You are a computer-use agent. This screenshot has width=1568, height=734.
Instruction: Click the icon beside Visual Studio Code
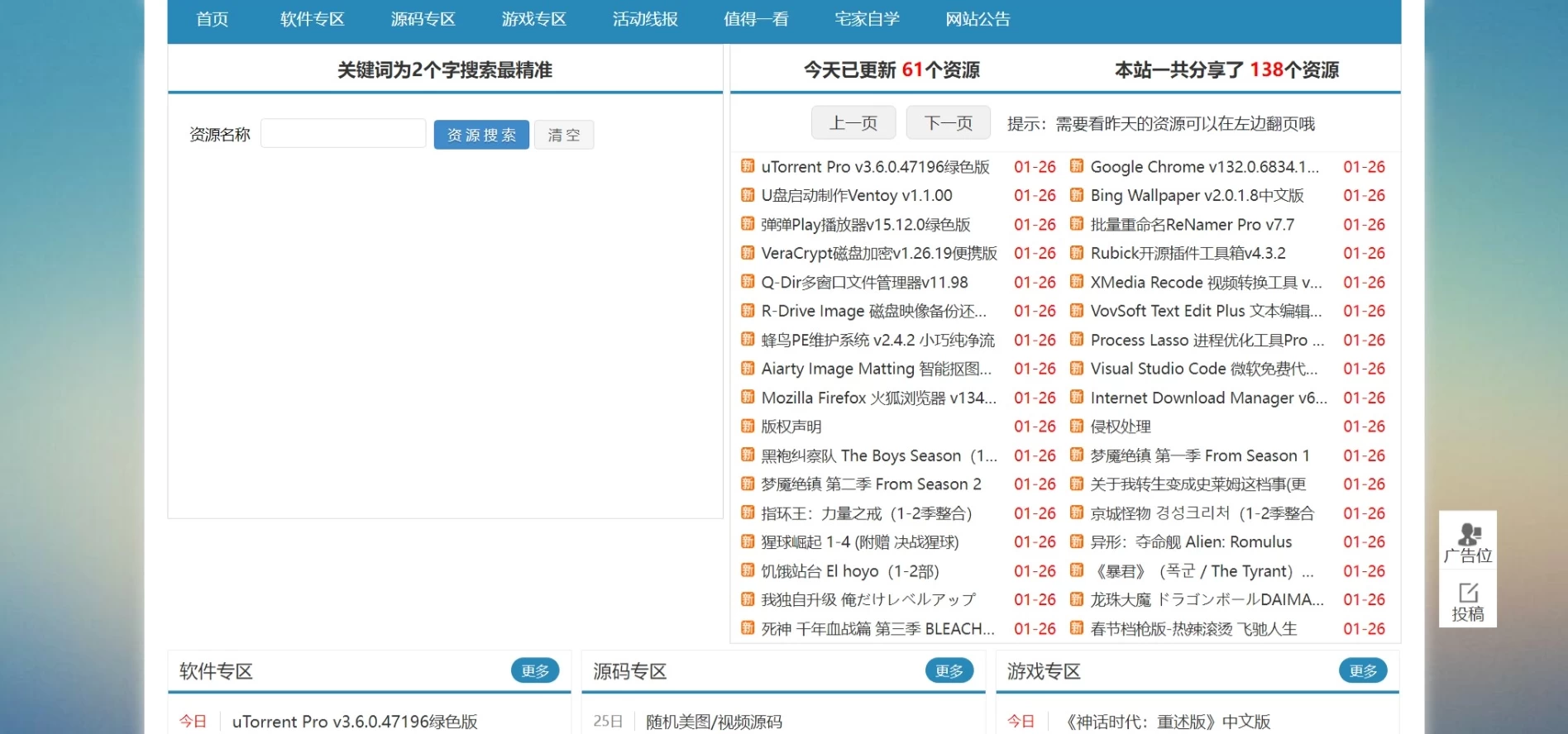[x=1077, y=369]
